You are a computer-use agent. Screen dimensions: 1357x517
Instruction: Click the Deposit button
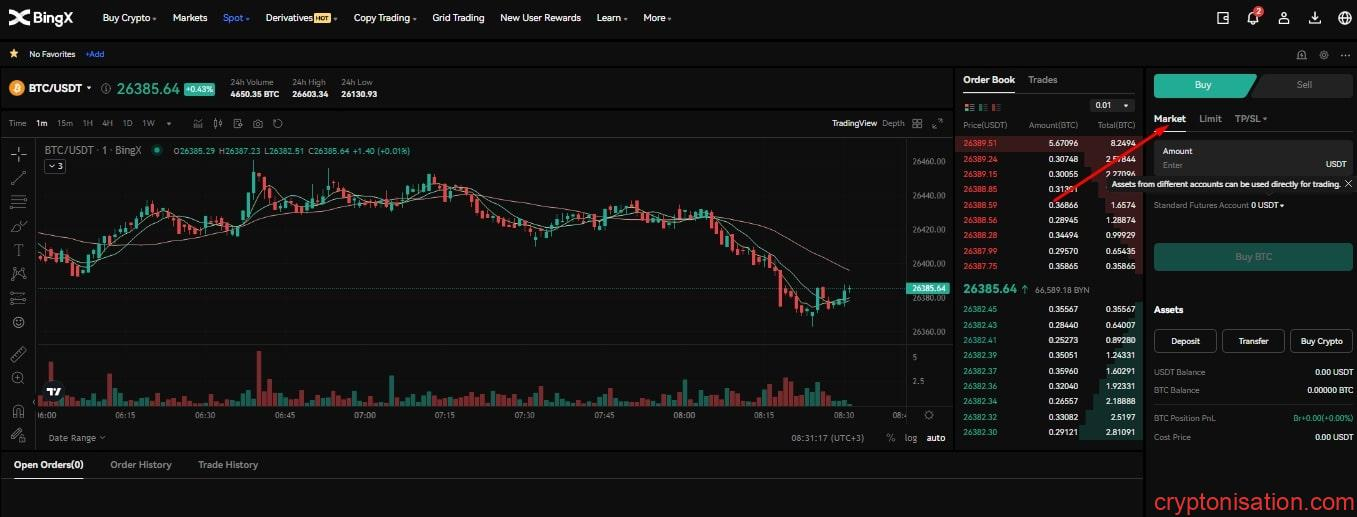1185,341
